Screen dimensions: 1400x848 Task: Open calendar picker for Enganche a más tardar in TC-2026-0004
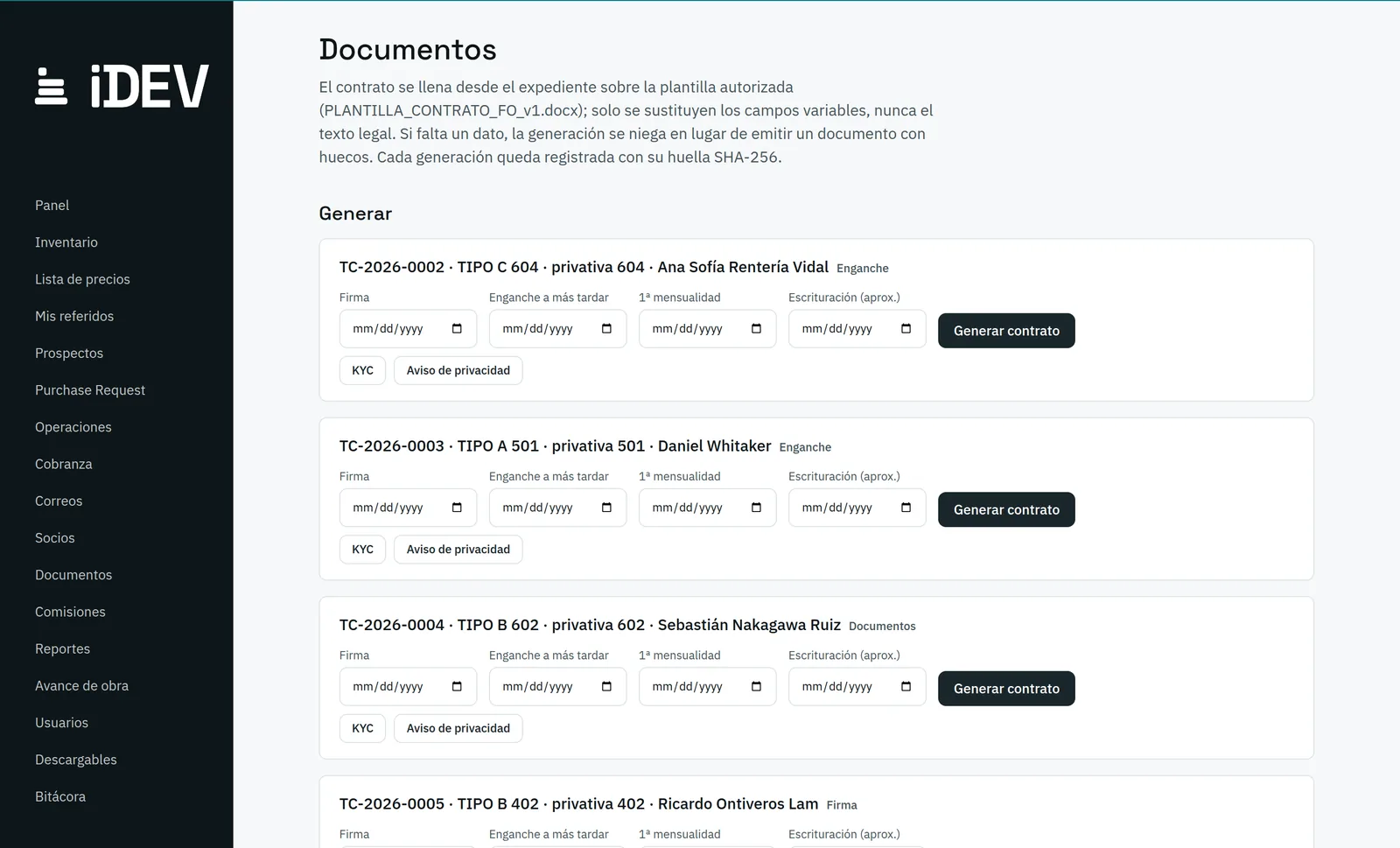[x=606, y=687]
